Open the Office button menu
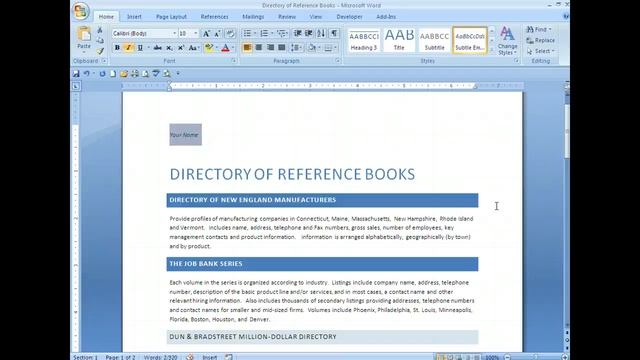The height and width of the screenshot is (360, 640). point(81,11)
